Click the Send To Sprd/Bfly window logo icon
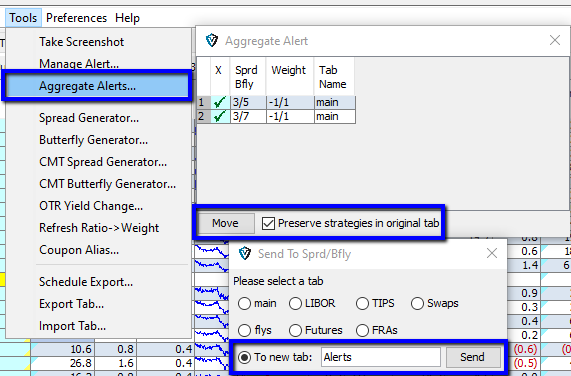The width and height of the screenshot is (571, 376). click(245, 253)
